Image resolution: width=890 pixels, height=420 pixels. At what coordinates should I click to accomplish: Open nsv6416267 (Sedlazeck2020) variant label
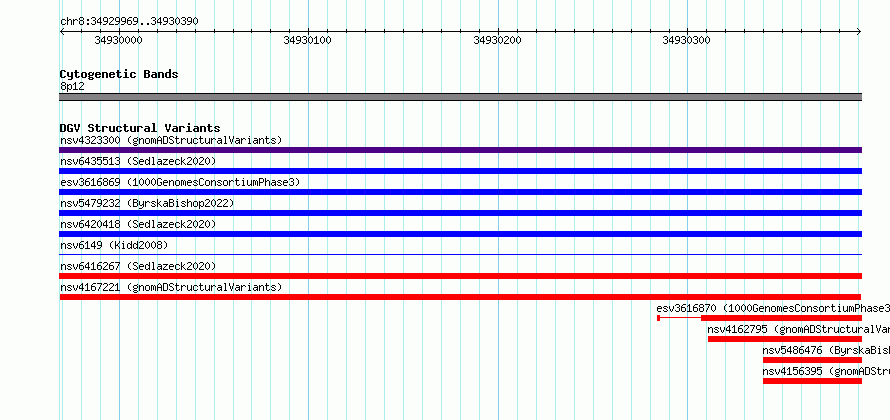(x=138, y=266)
